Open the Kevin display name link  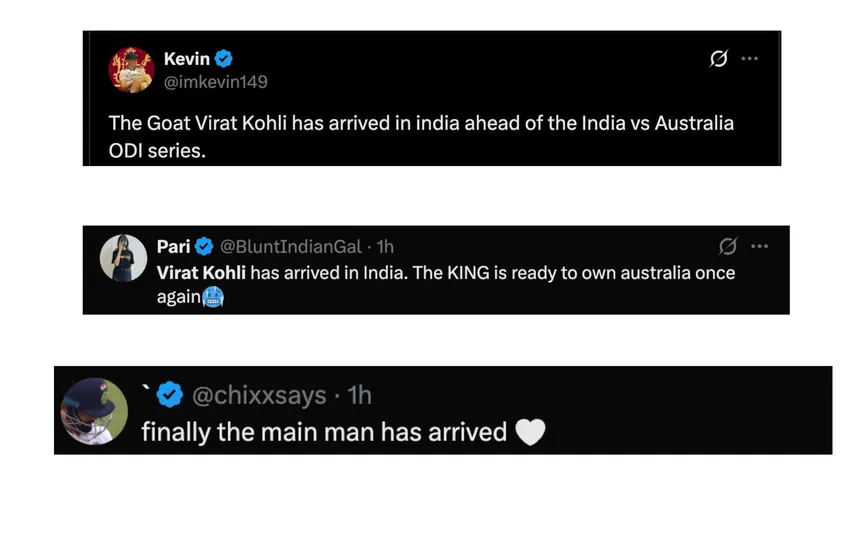coord(186,60)
